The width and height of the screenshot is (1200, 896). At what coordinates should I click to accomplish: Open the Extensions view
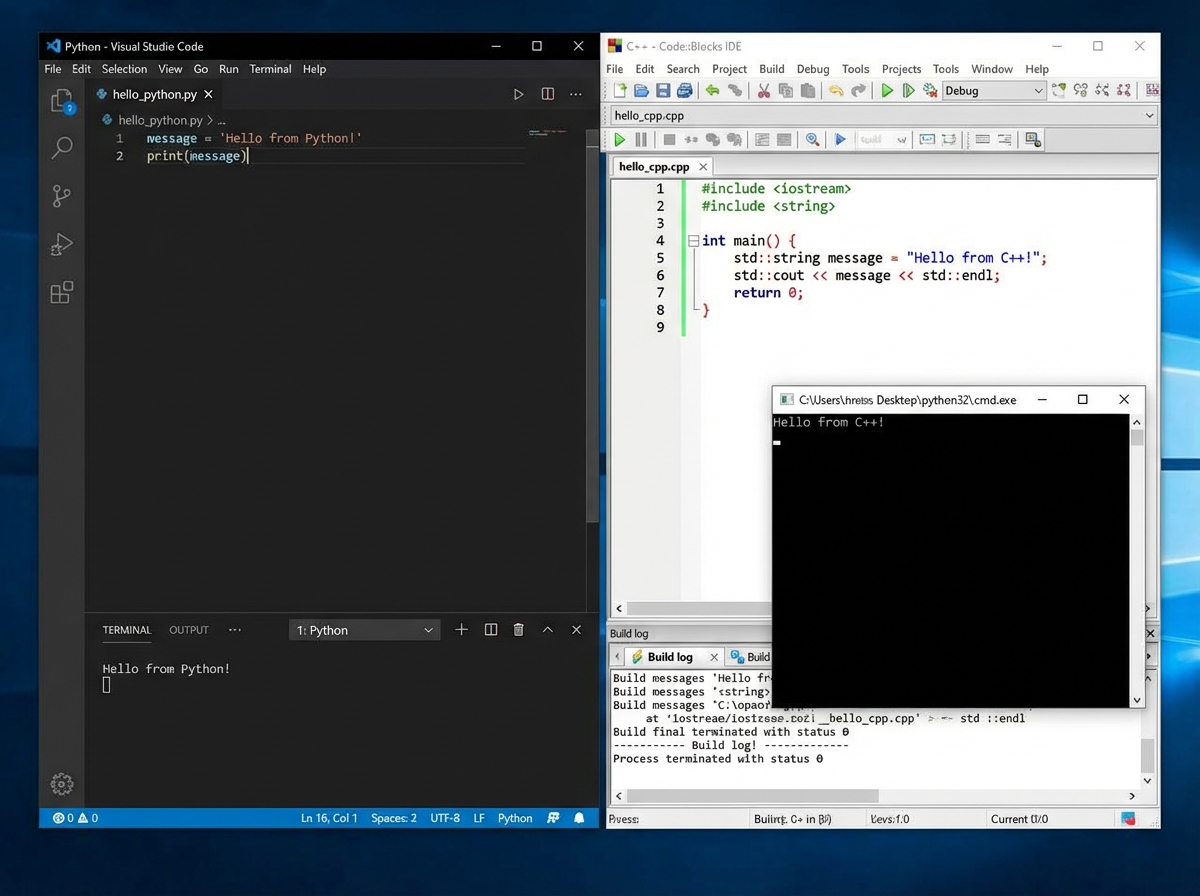pyautogui.click(x=61, y=292)
